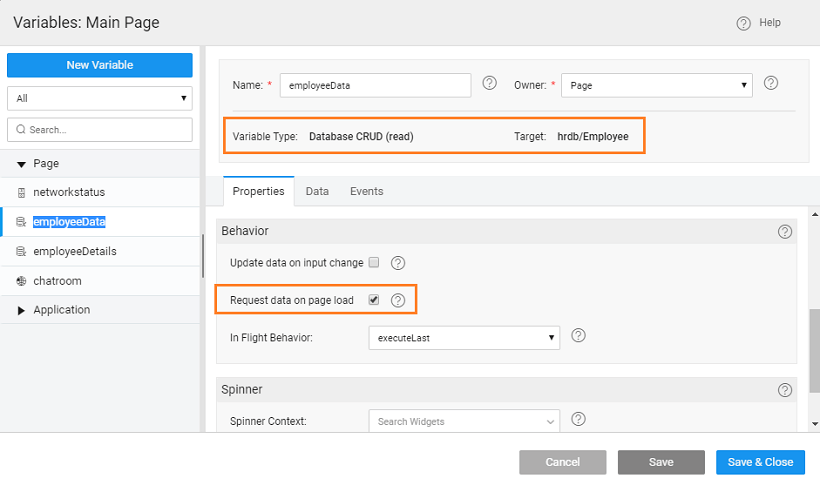
Task: Click help icon for Update data on input change
Action: point(397,263)
